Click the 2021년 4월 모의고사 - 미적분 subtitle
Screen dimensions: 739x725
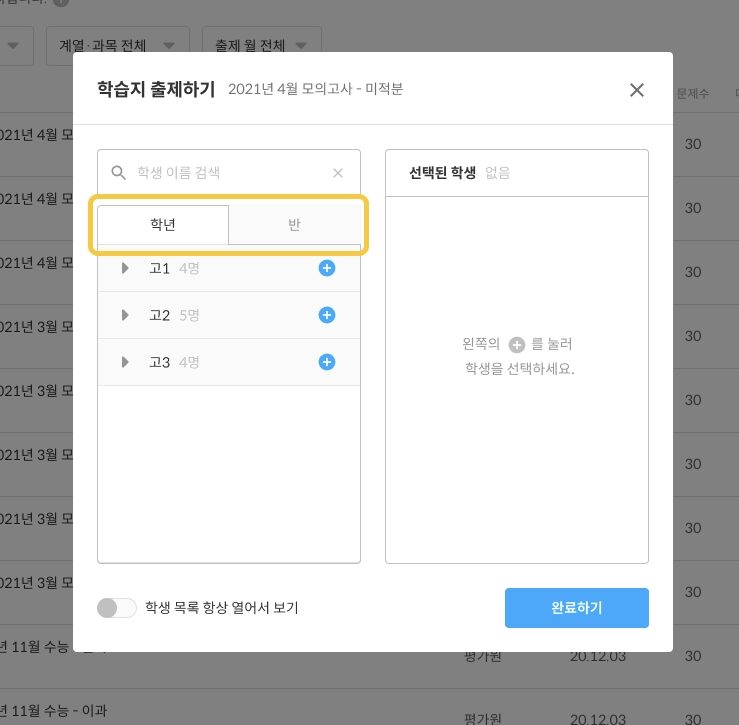click(315, 89)
